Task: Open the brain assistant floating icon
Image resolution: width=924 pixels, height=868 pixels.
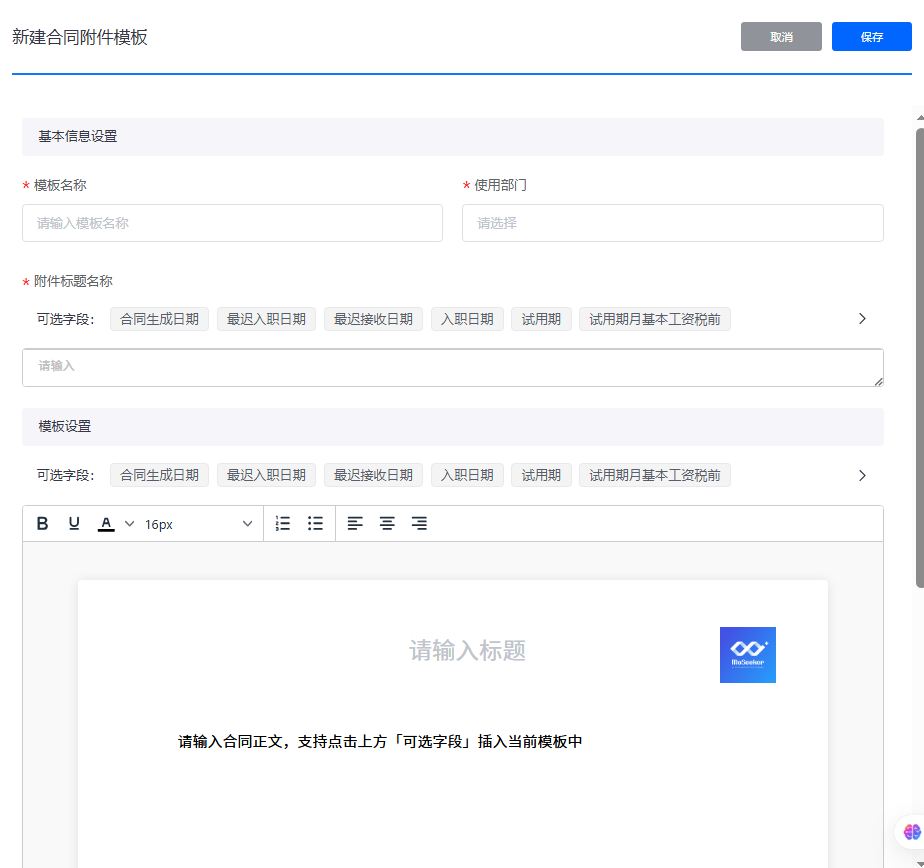Action: [912, 832]
